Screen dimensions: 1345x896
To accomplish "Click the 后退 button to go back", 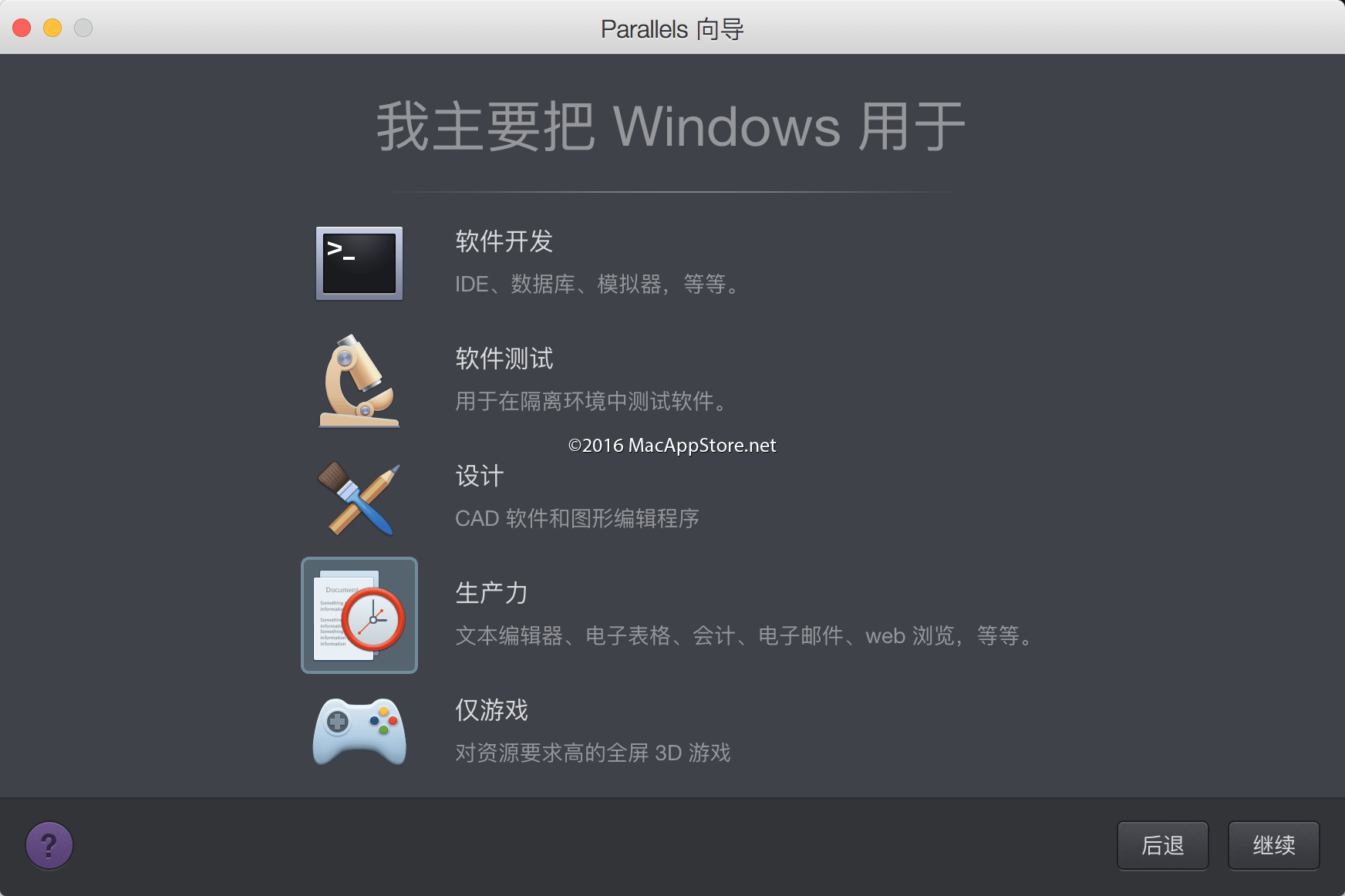I will (1162, 845).
